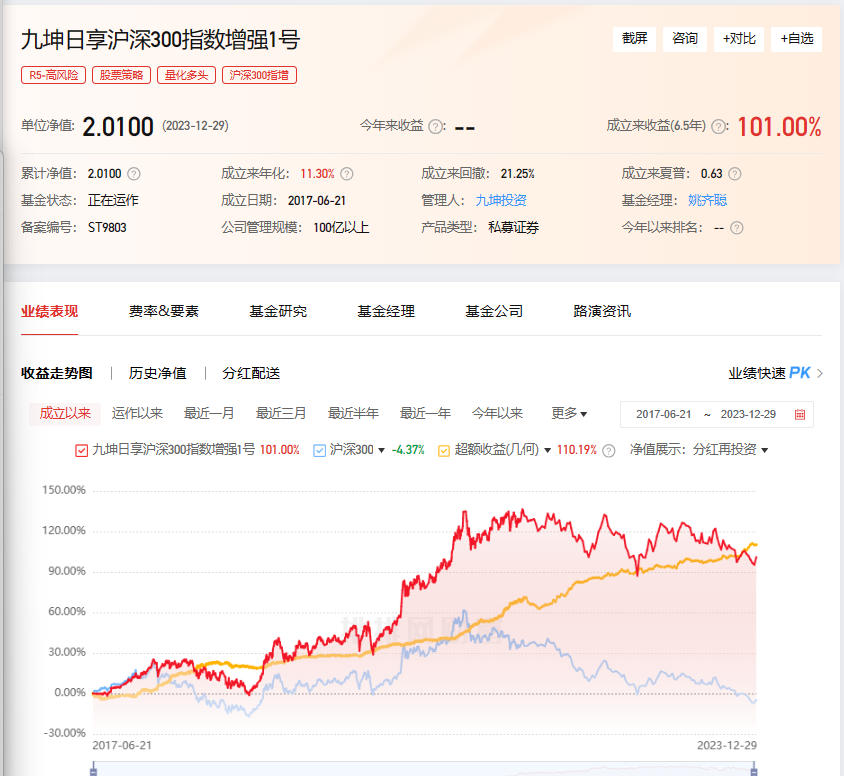Screen dimensions: 844x776
Task: Click the fund title 九坤日享沪深300指数增强1号
Action: click(160, 40)
